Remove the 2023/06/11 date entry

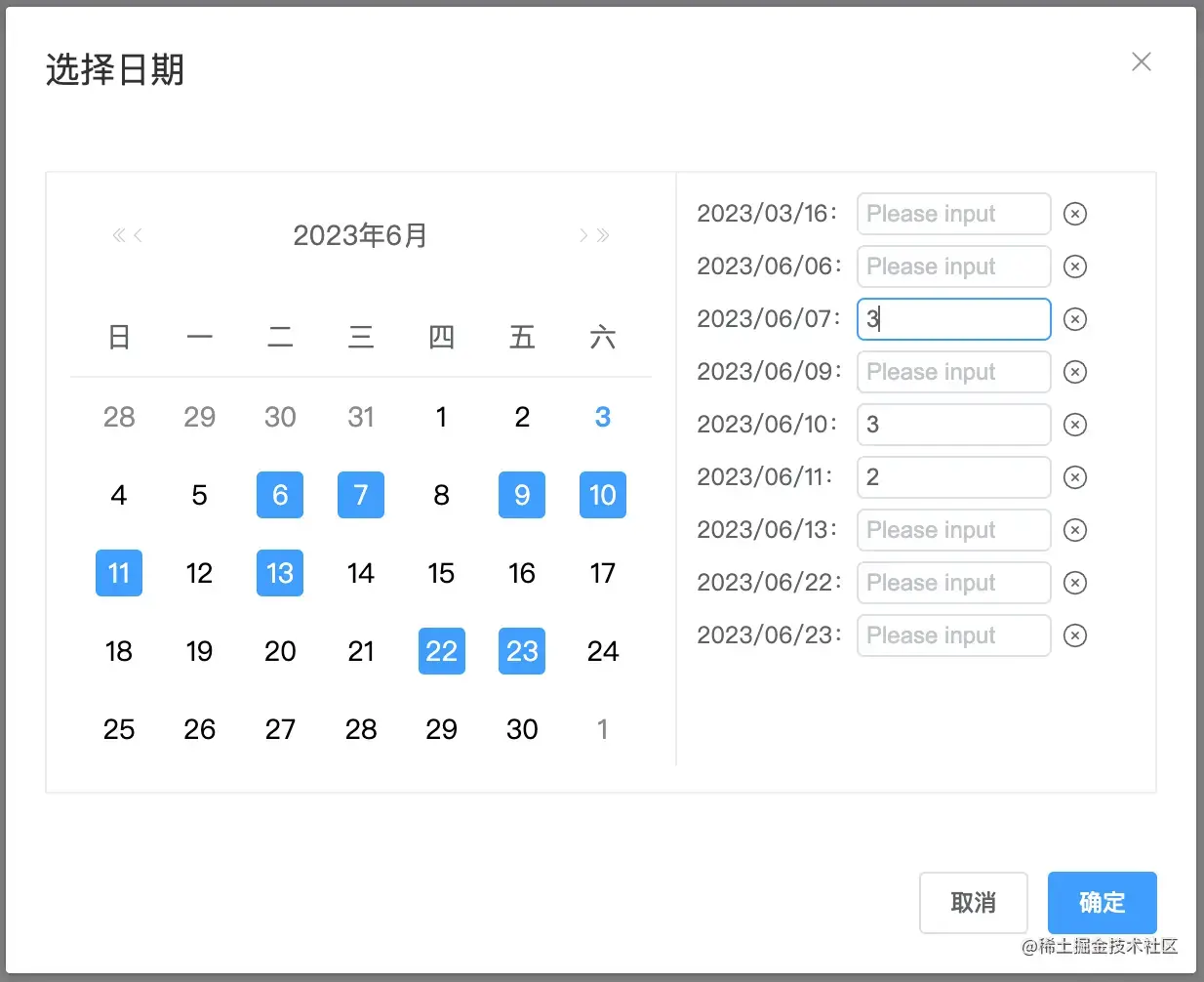tap(1074, 477)
